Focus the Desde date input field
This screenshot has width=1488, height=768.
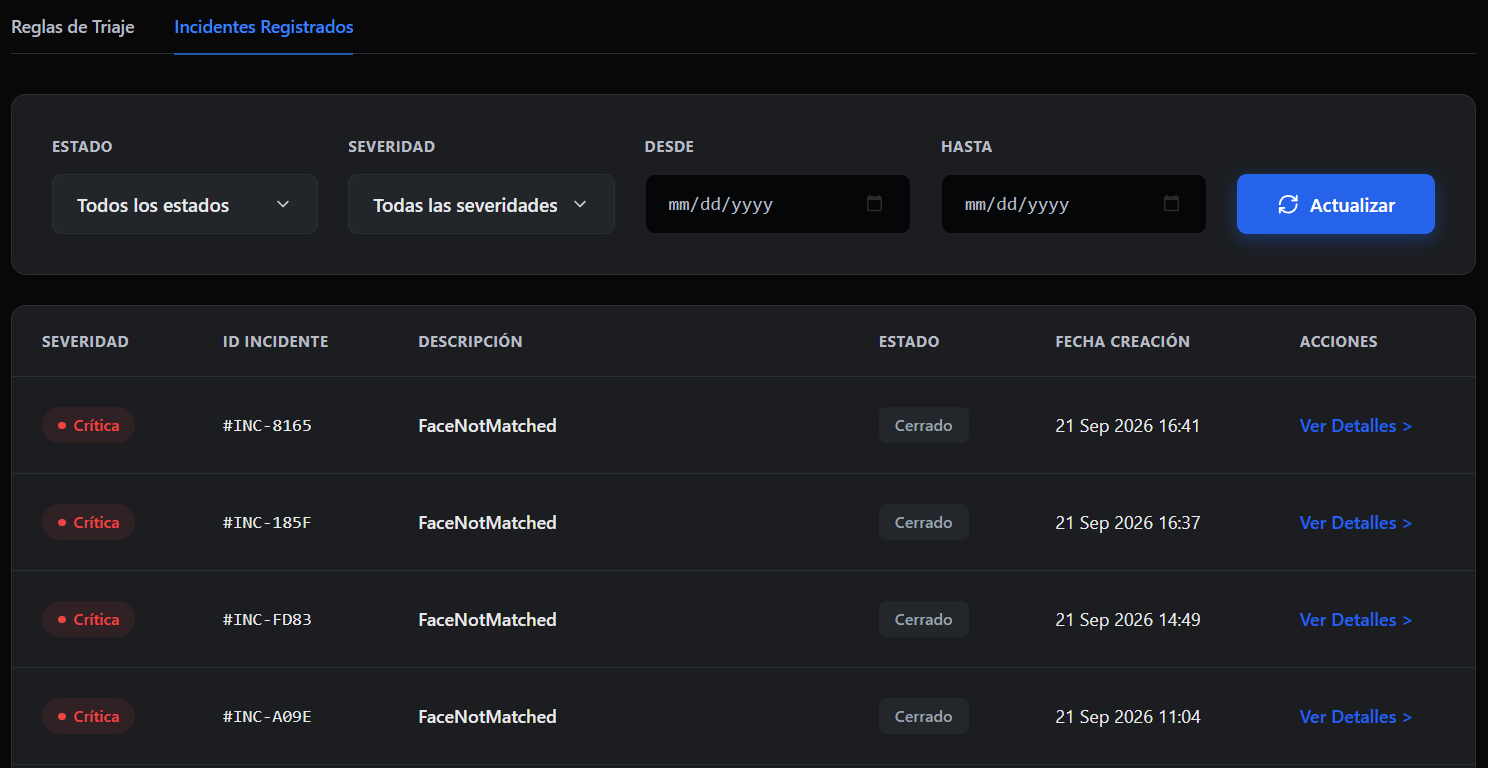point(778,204)
